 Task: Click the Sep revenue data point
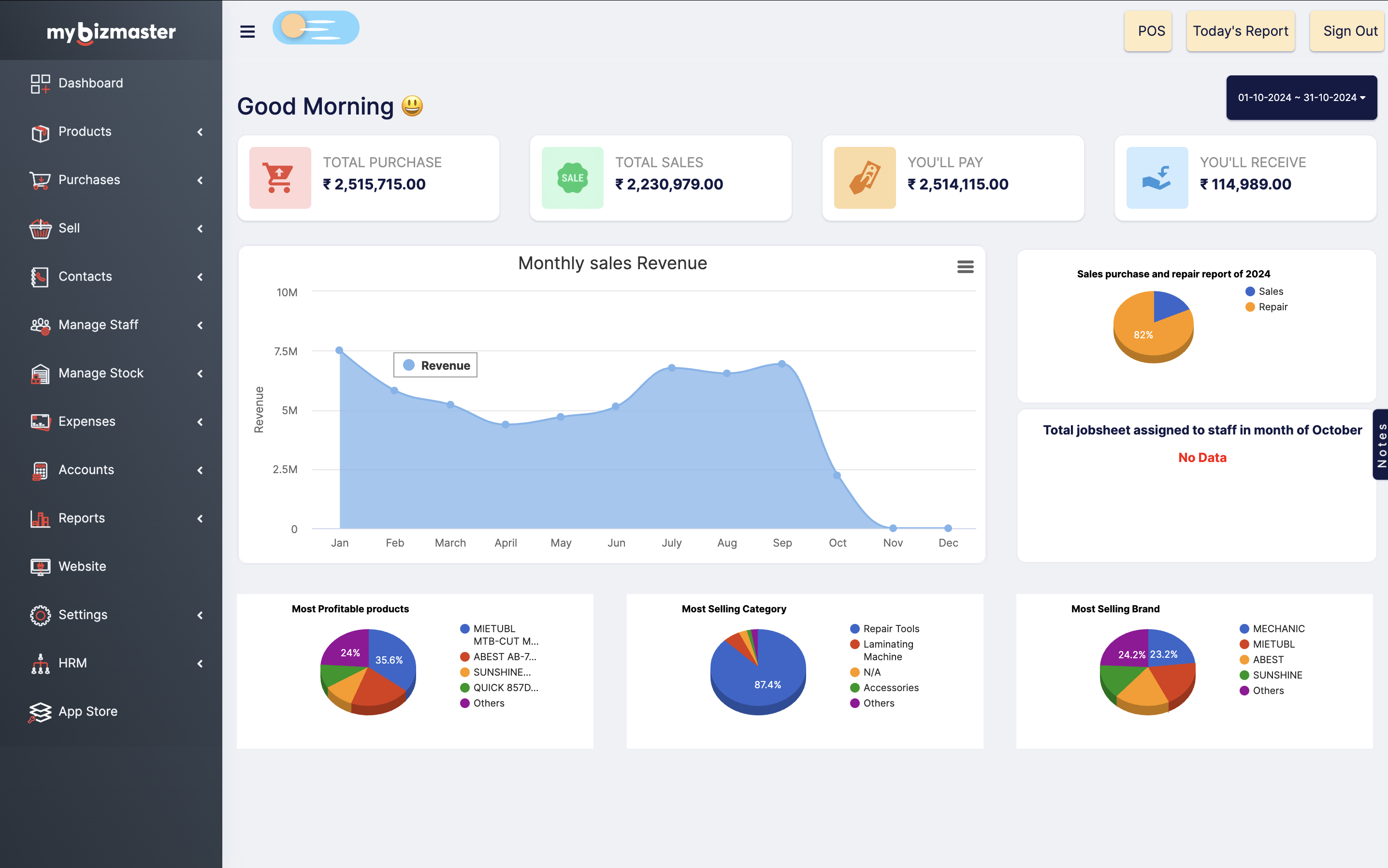pos(782,363)
